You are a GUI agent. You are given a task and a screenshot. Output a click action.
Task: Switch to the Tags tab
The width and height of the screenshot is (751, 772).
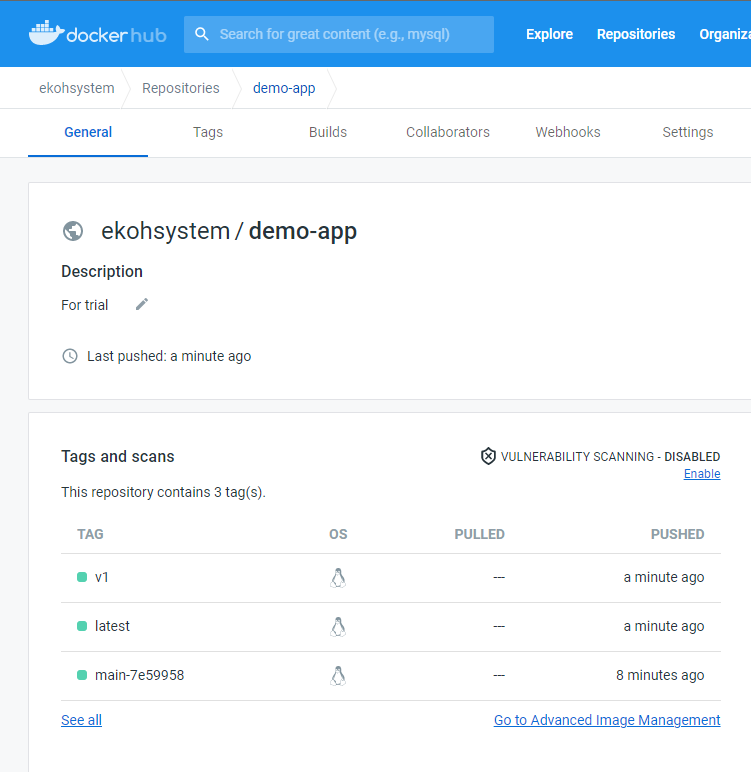(x=208, y=132)
